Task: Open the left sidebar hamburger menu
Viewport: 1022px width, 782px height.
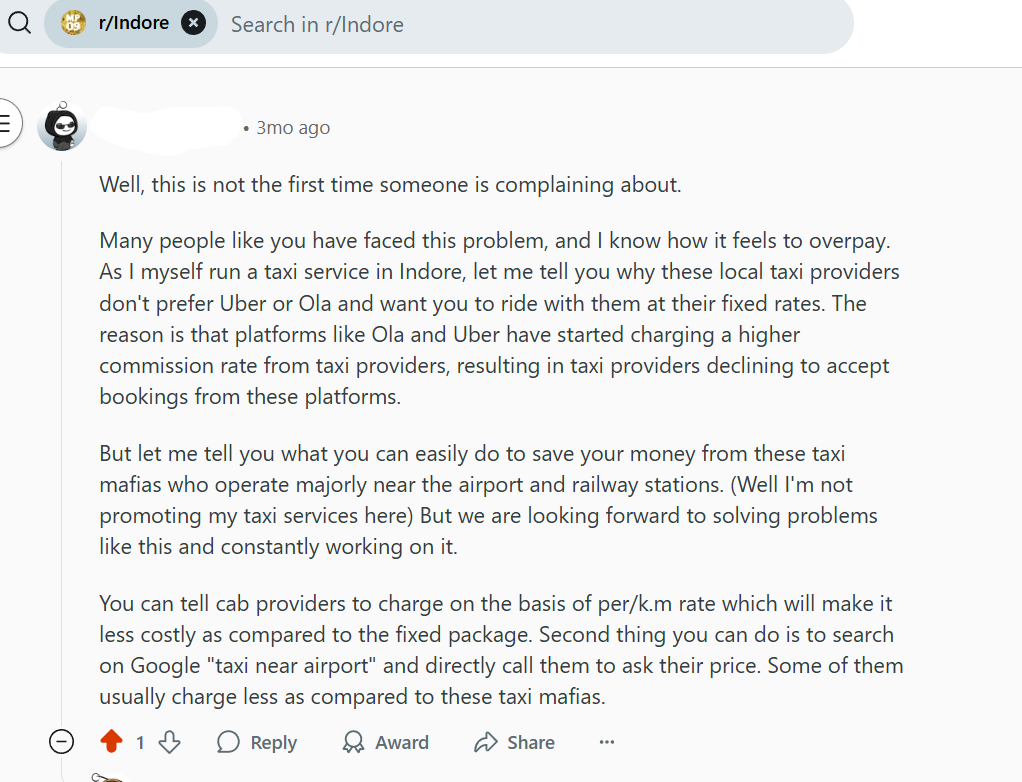Action: coord(6,124)
